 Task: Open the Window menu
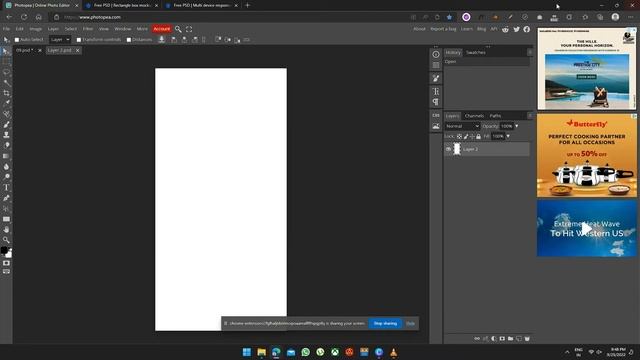123,29
